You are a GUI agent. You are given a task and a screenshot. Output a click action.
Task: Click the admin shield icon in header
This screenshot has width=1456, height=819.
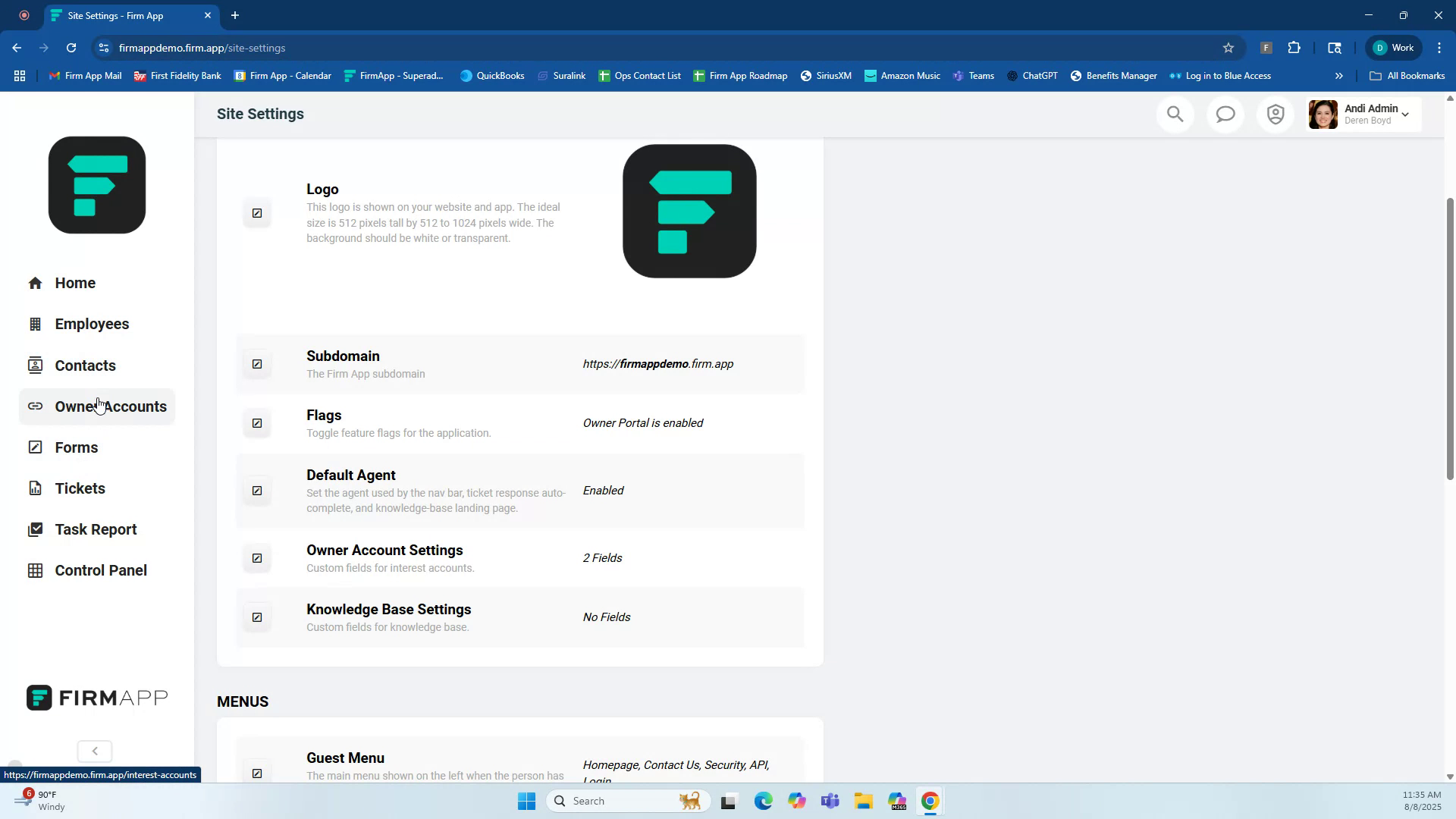(x=1275, y=114)
